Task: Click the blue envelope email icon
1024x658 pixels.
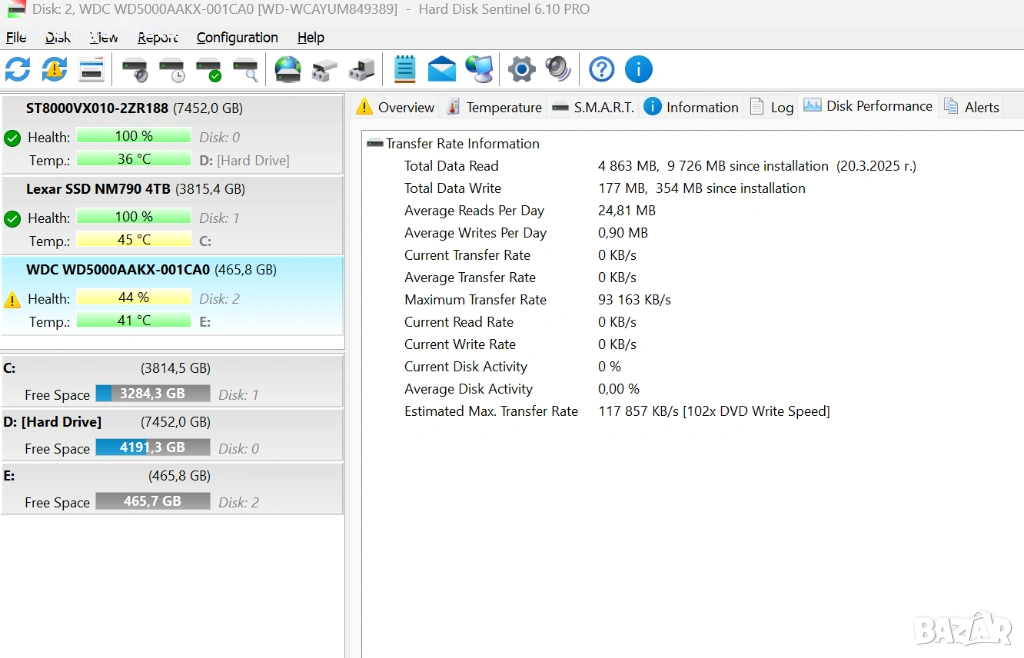Action: (441, 69)
